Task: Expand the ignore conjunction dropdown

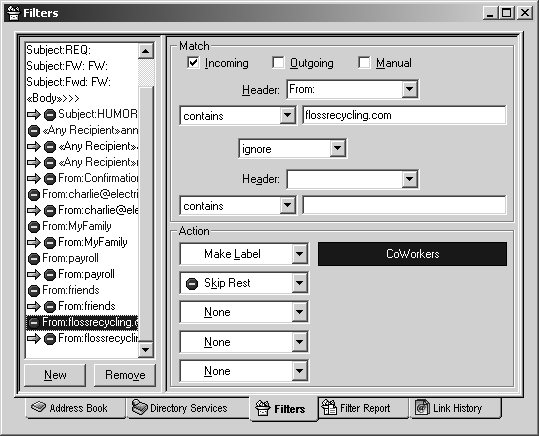Action: 293,149
